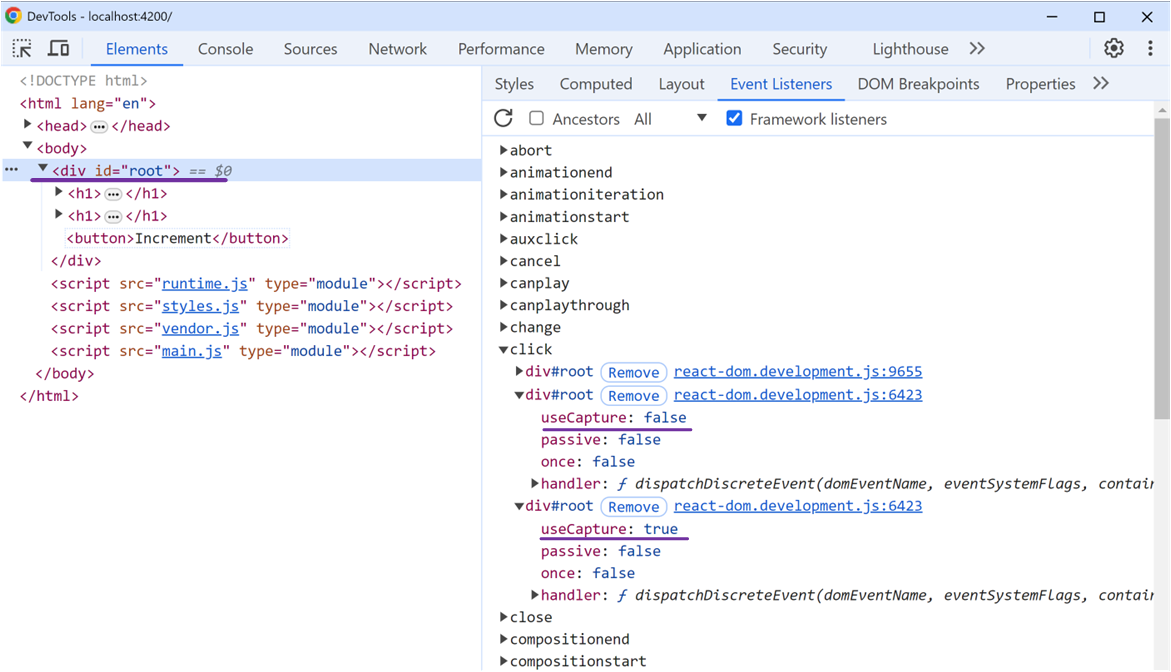Open the main.js script link
1171x672 pixels.
192,350
